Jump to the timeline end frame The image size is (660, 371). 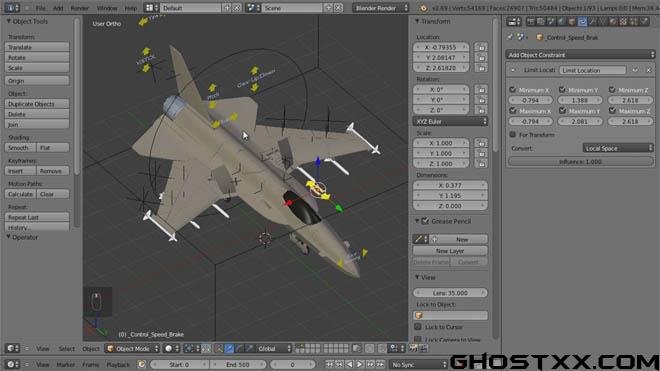click(x=380, y=364)
